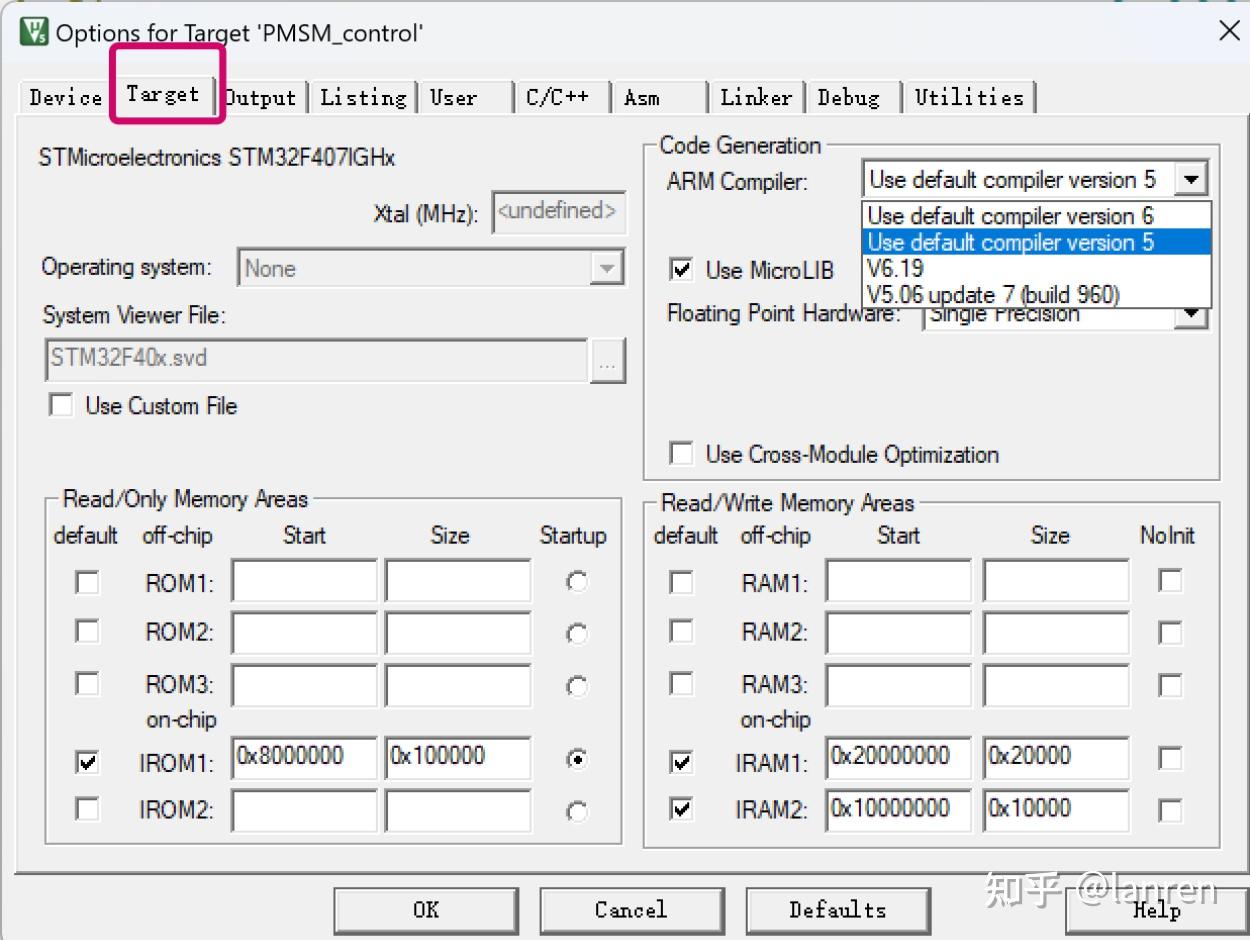Click the Keil uVision icon in title bar

tap(33, 31)
